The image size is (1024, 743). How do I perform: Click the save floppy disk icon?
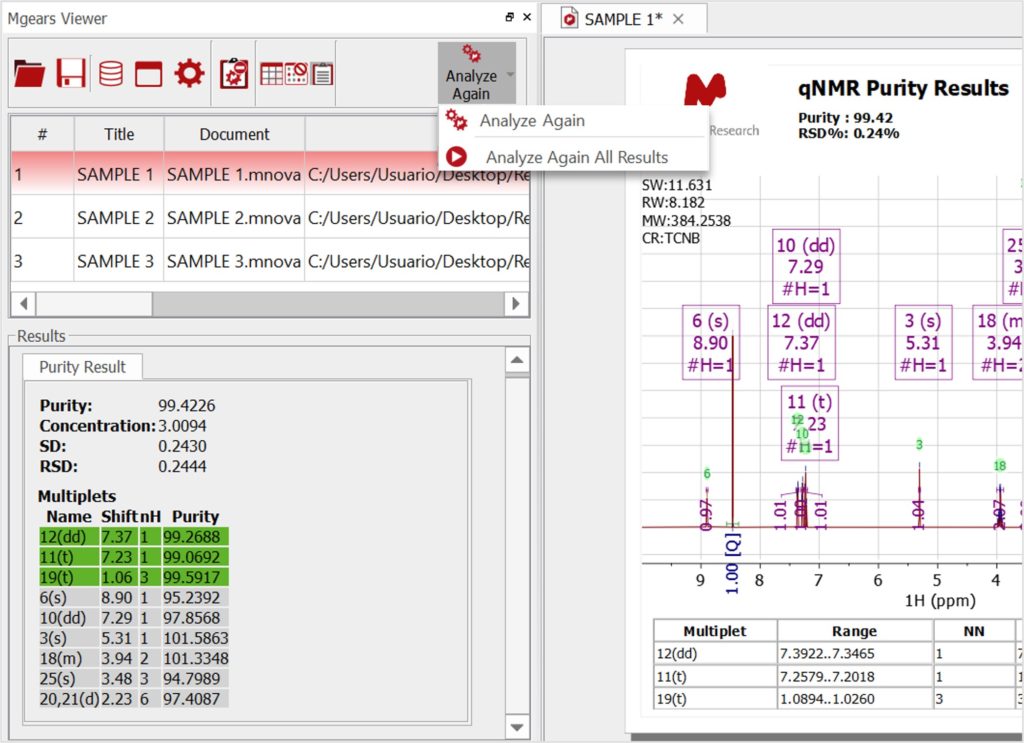(x=71, y=74)
